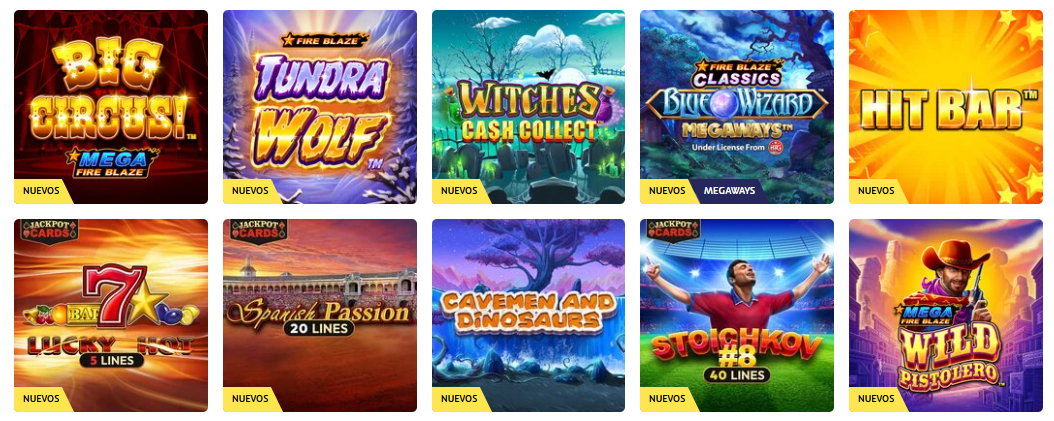1054x421 pixels.
Task: Open the Spanish Passion 20 Lines game
Action: pyautogui.click(x=320, y=315)
